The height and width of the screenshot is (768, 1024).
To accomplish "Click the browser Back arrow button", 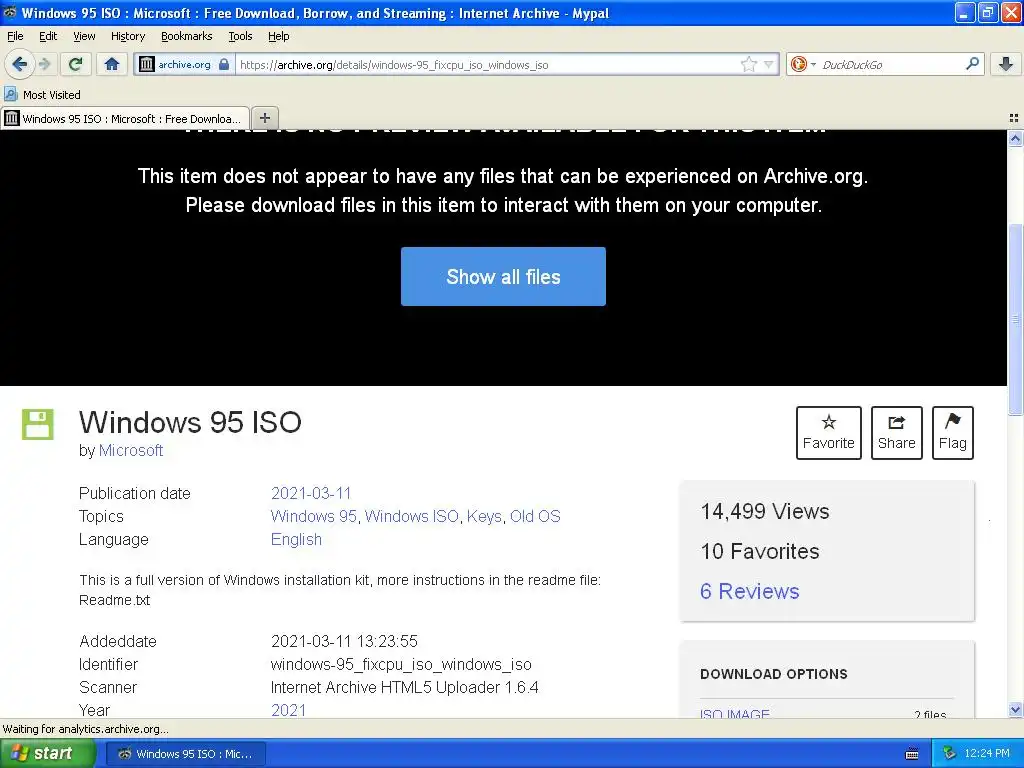I will 20,64.
